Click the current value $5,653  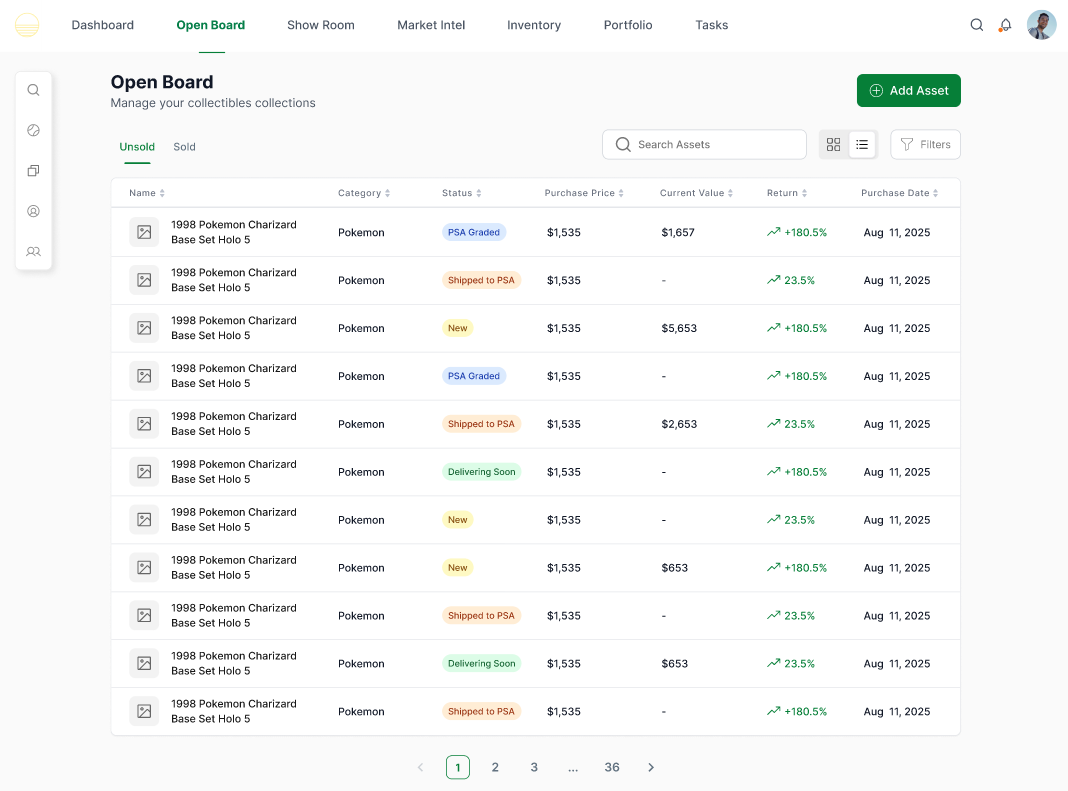679,328
